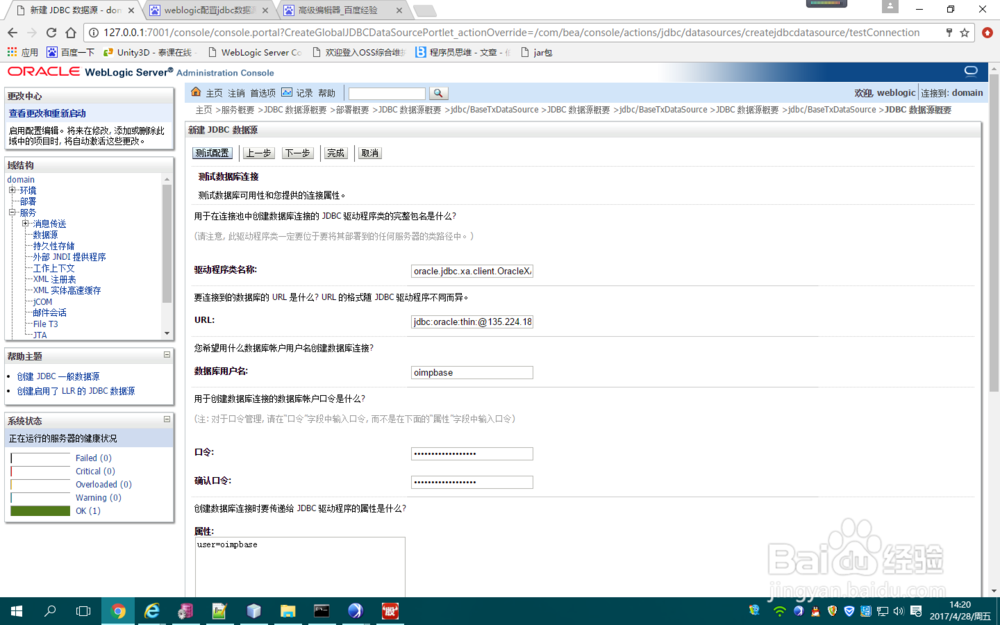
Task: Click the Failed (0) status link
Action: pos(93,458)
